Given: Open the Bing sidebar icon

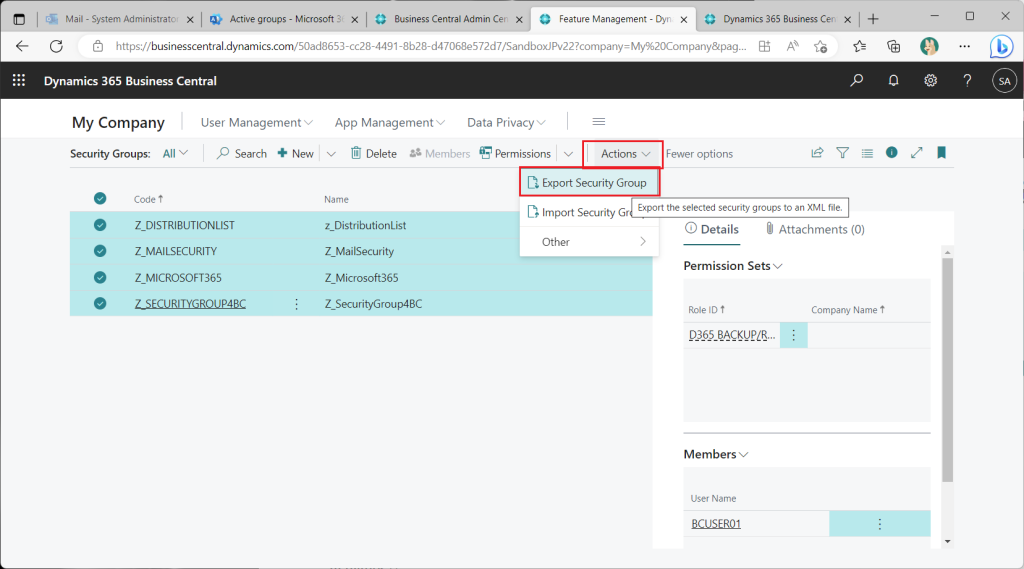Looking at the screenshot, I should [1001, 46].
